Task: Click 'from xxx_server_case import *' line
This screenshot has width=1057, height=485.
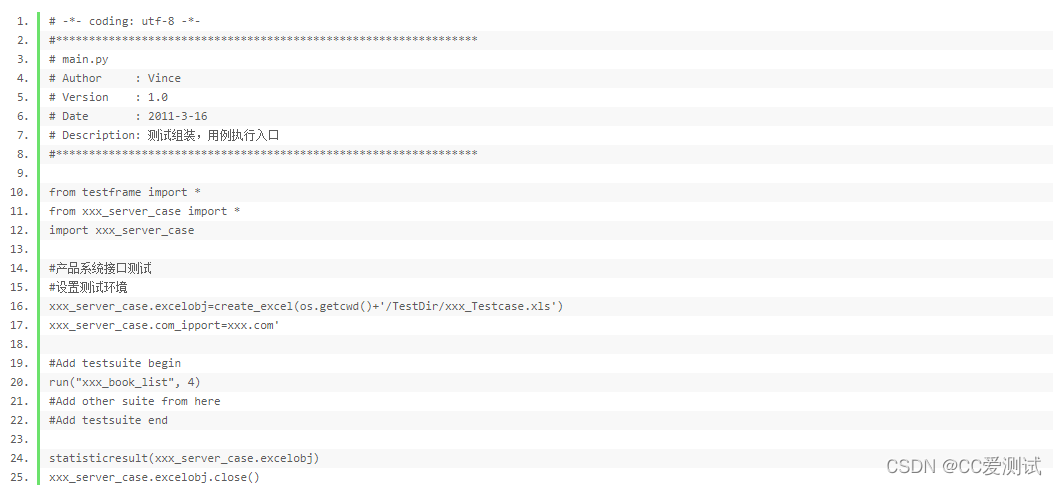Action: click(x=145, y=211)
